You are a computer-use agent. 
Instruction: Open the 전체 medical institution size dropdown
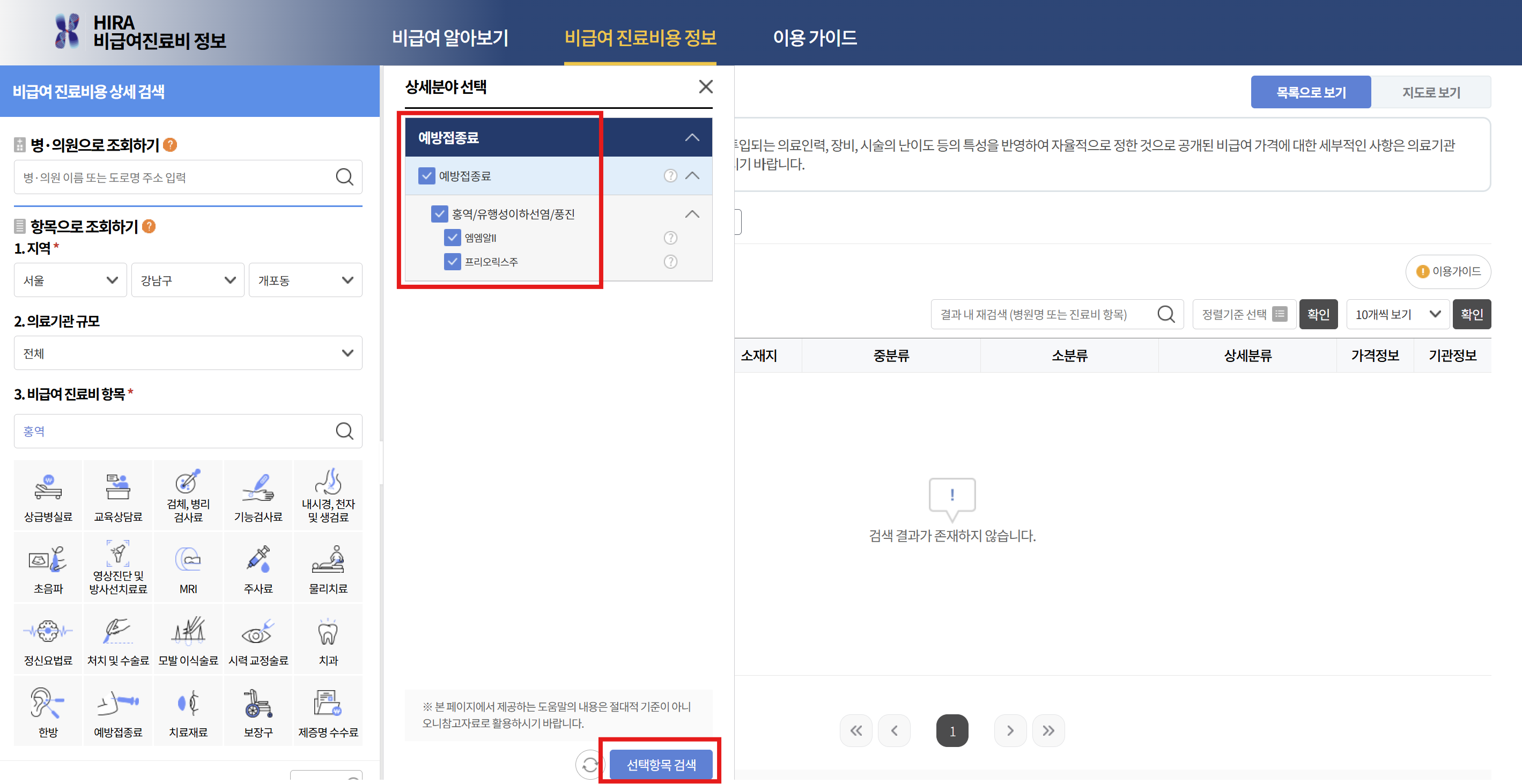(x=188, y=353)
